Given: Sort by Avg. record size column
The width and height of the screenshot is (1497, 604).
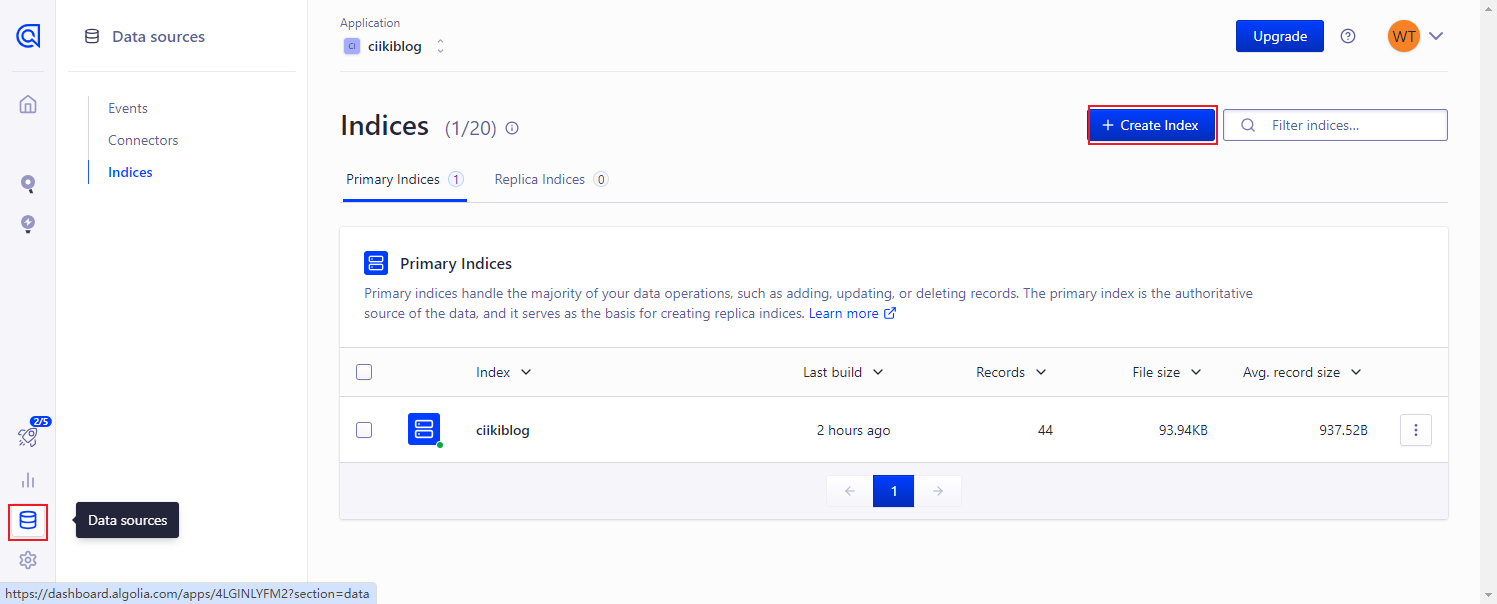Looking at the screenshot, I should pyautogui.click(x=1302, y=372).
